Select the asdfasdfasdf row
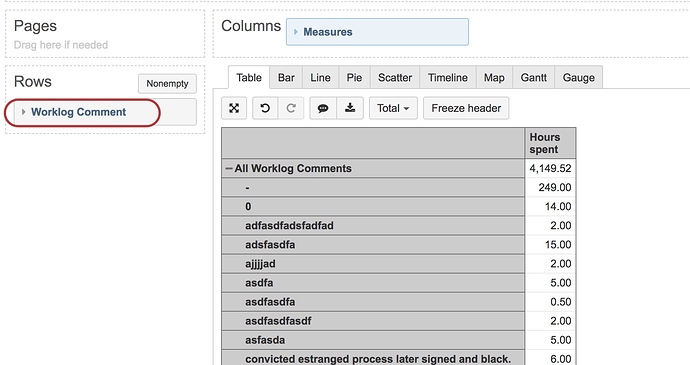The height and width of the screenshot is (365, 690). click(373, 321)
